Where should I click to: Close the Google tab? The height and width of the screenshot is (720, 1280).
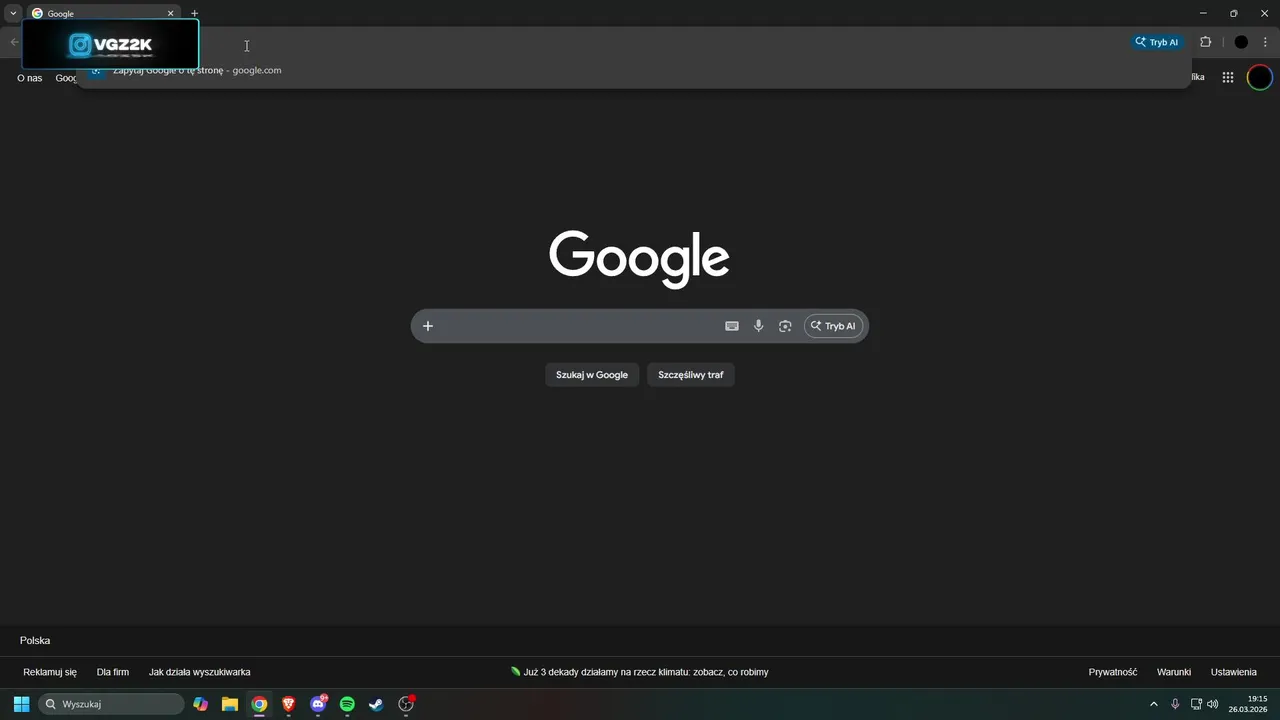[x=170, y=13]
